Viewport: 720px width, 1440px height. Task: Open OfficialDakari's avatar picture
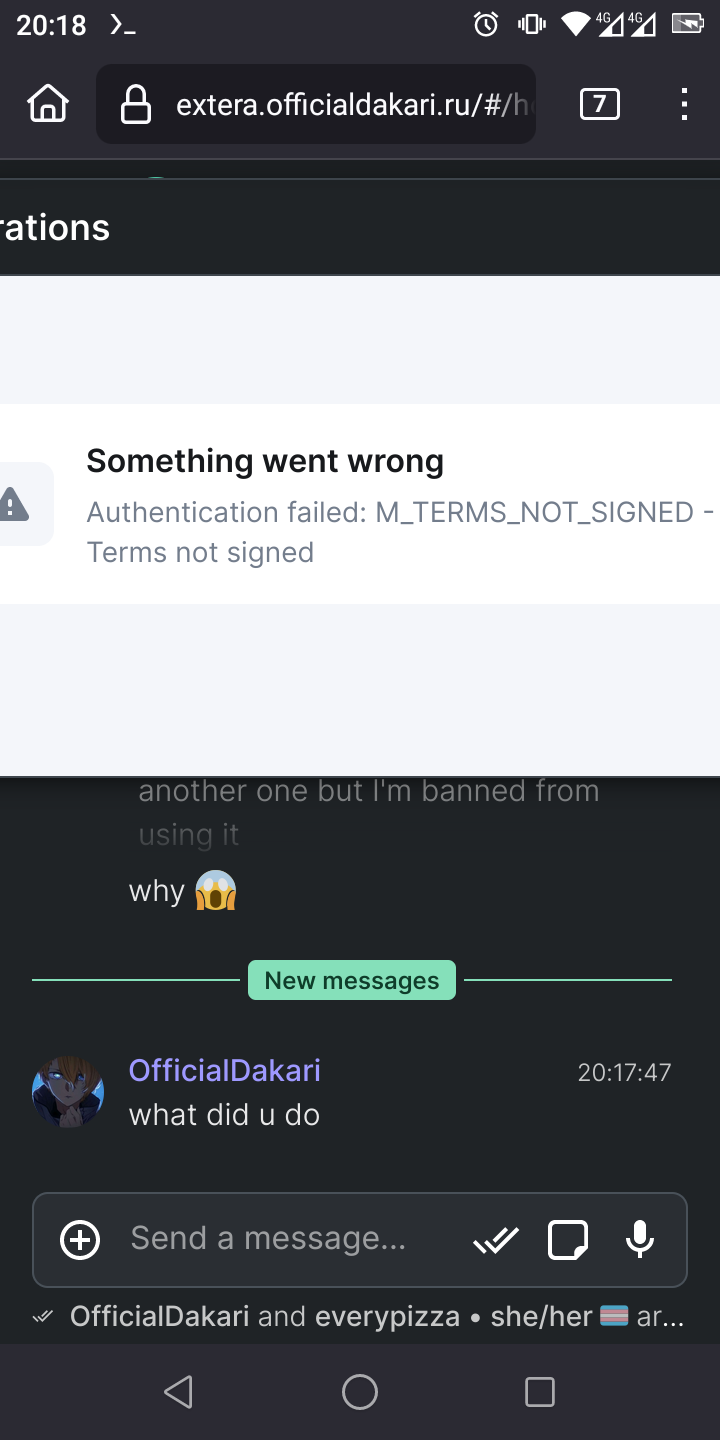(68, 1092)
